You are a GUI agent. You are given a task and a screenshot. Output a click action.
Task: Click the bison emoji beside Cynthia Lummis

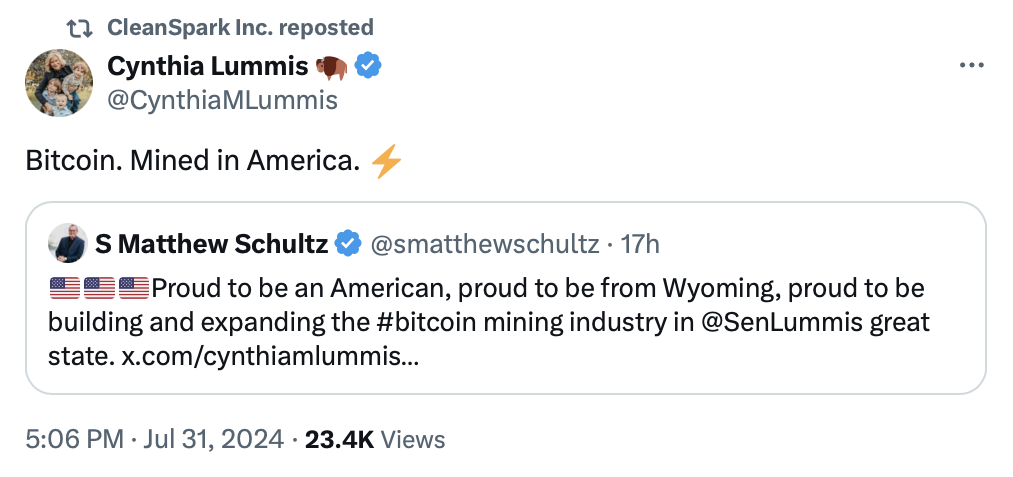click(331, 67)
